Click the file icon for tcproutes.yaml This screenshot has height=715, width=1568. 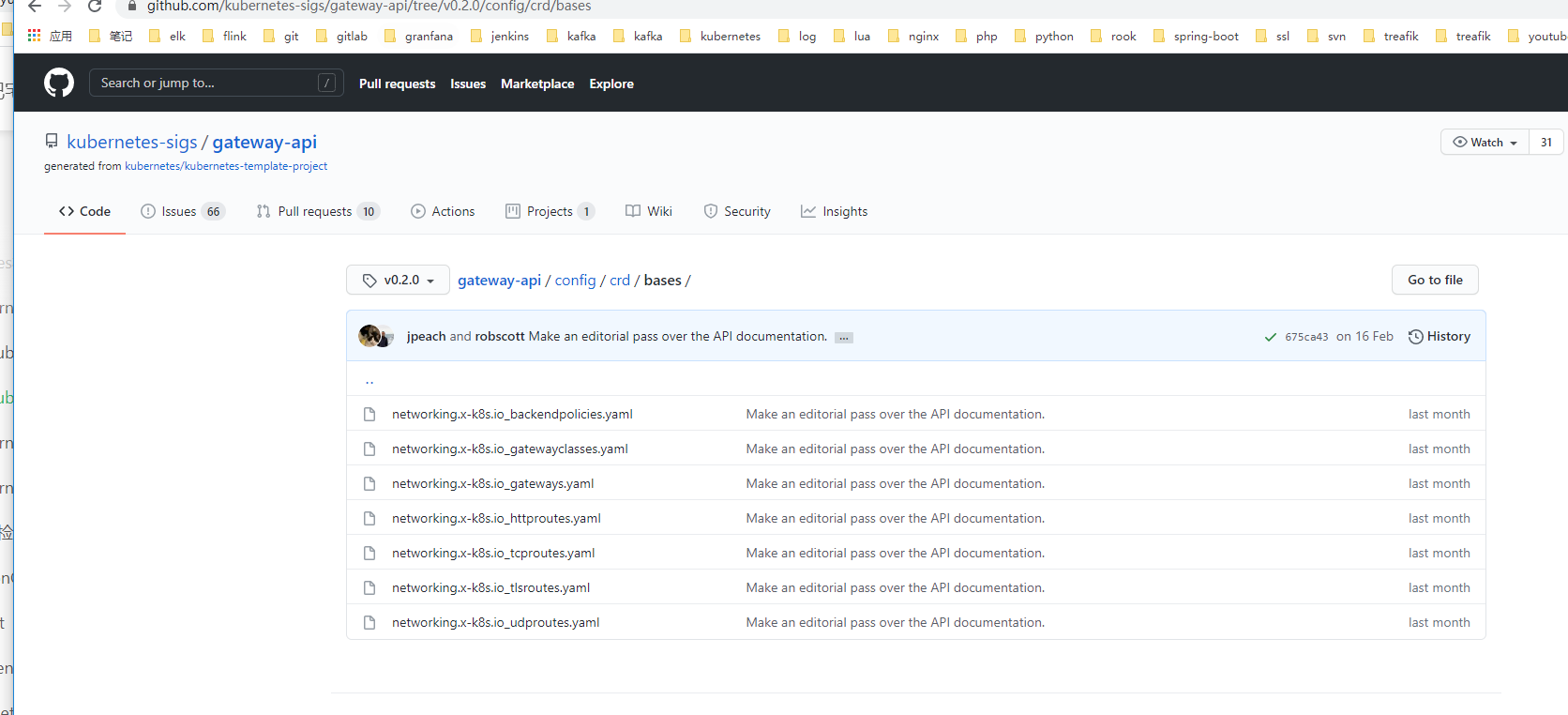(x=369, y=553)
